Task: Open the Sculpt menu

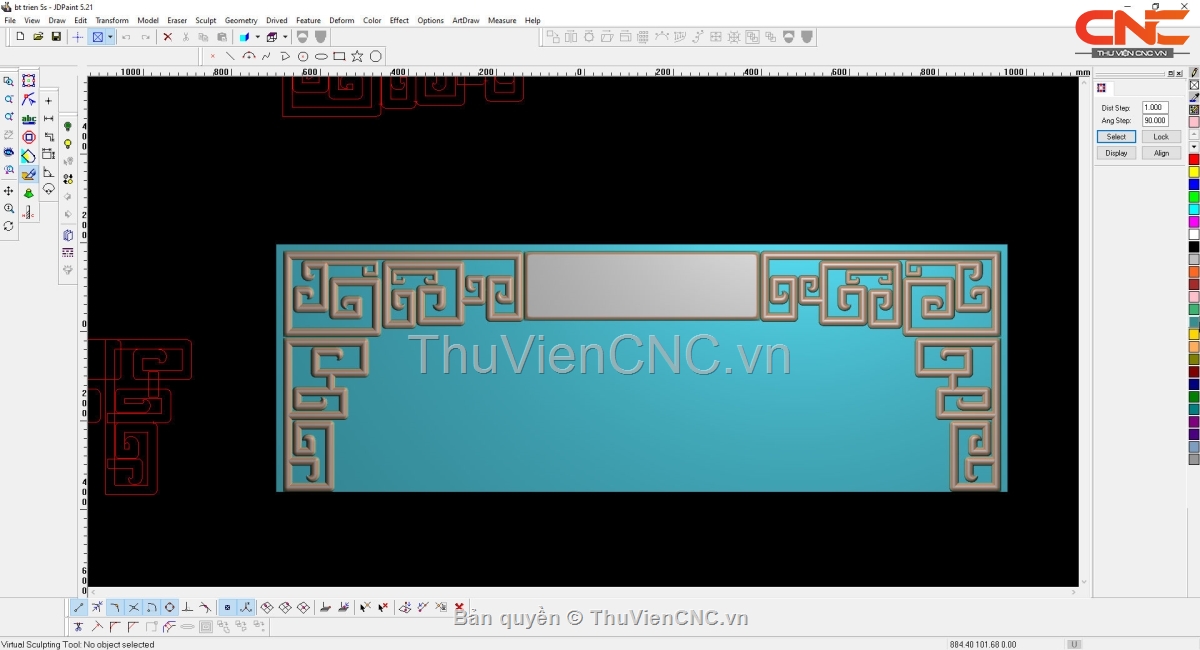Action: pyautogui.click(x=206, y=20)
